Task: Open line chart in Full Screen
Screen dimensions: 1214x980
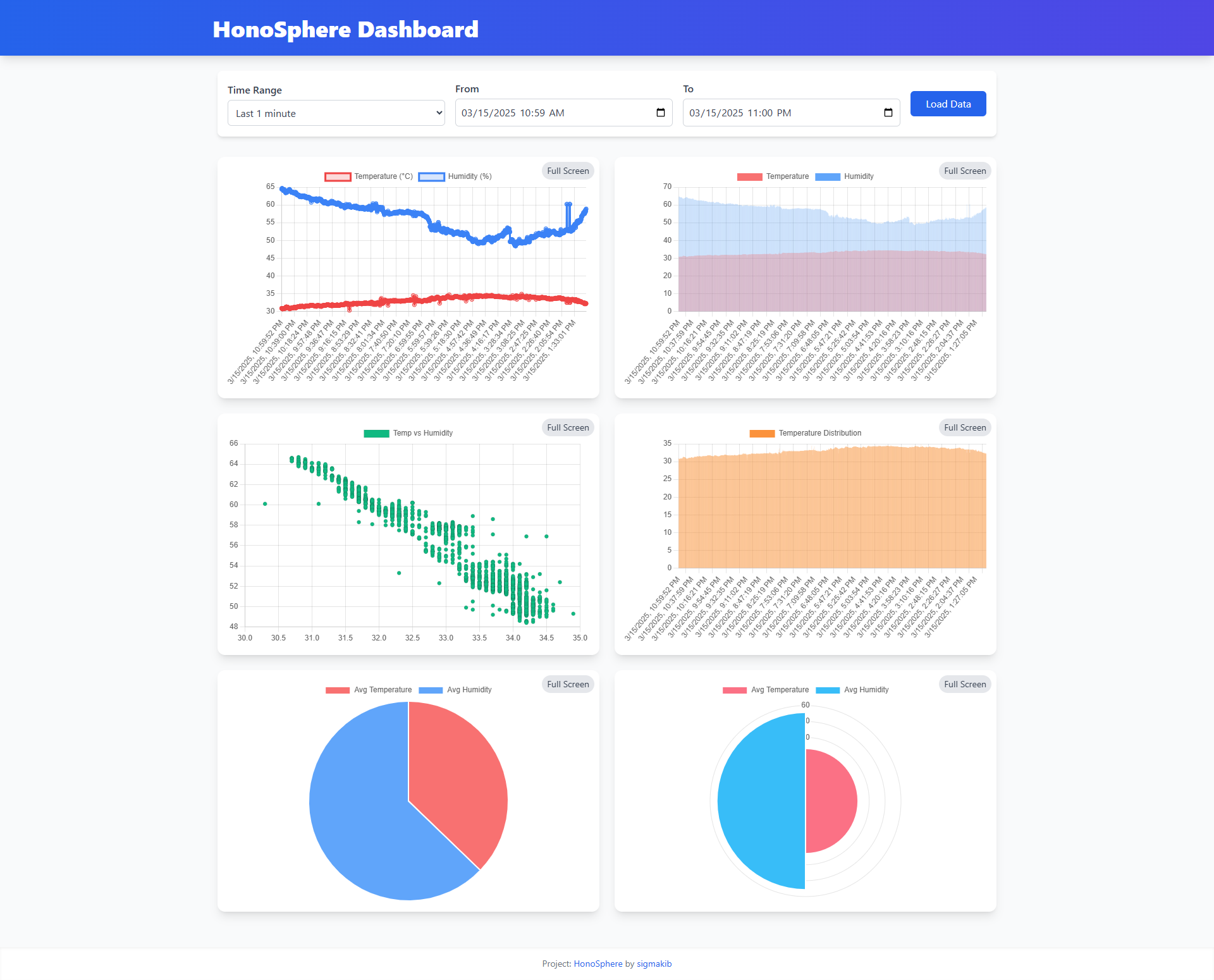Action: (568, 171)
